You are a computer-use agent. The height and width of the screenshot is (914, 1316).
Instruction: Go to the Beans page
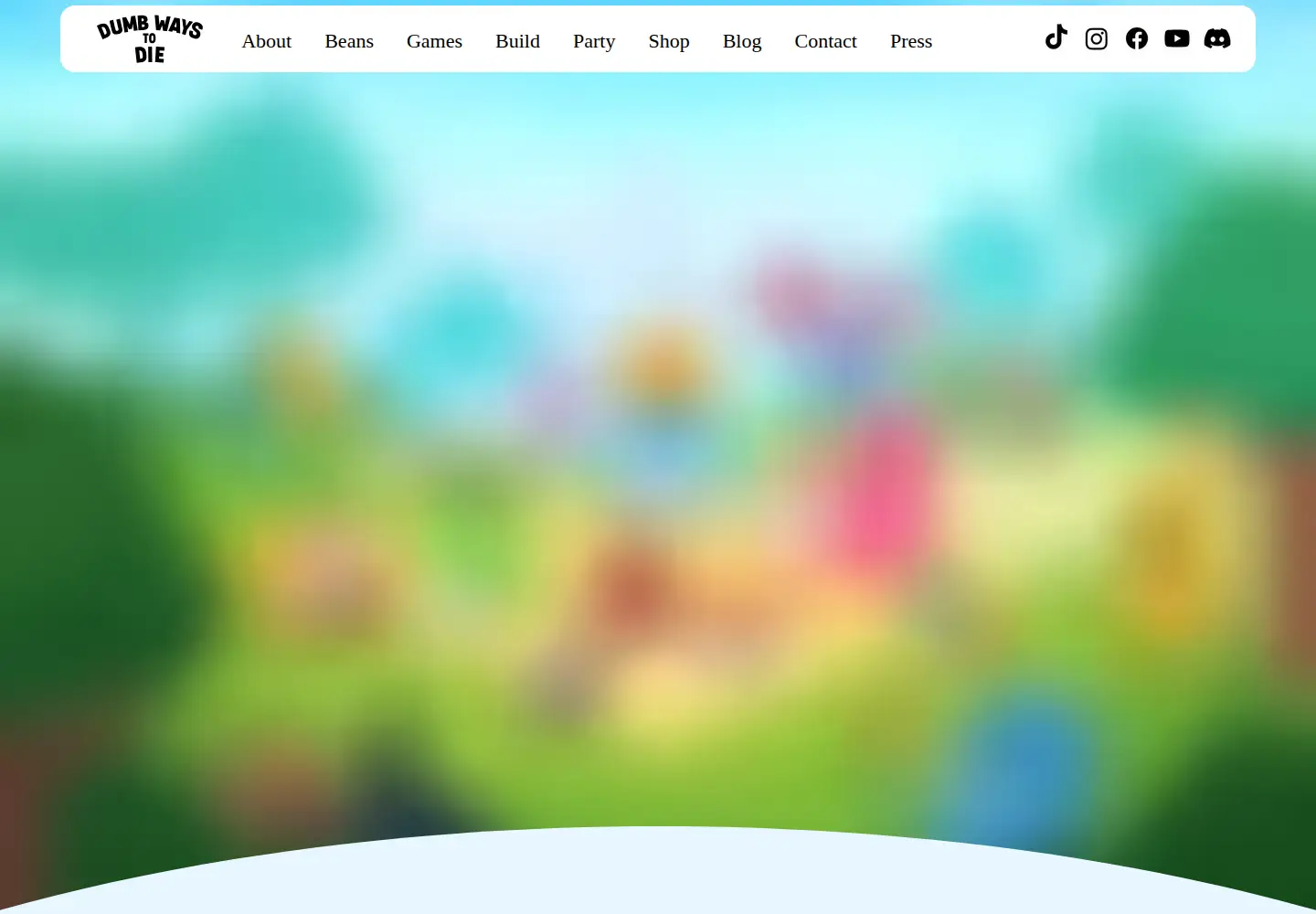pyautogui.click(x=349, y=41)
